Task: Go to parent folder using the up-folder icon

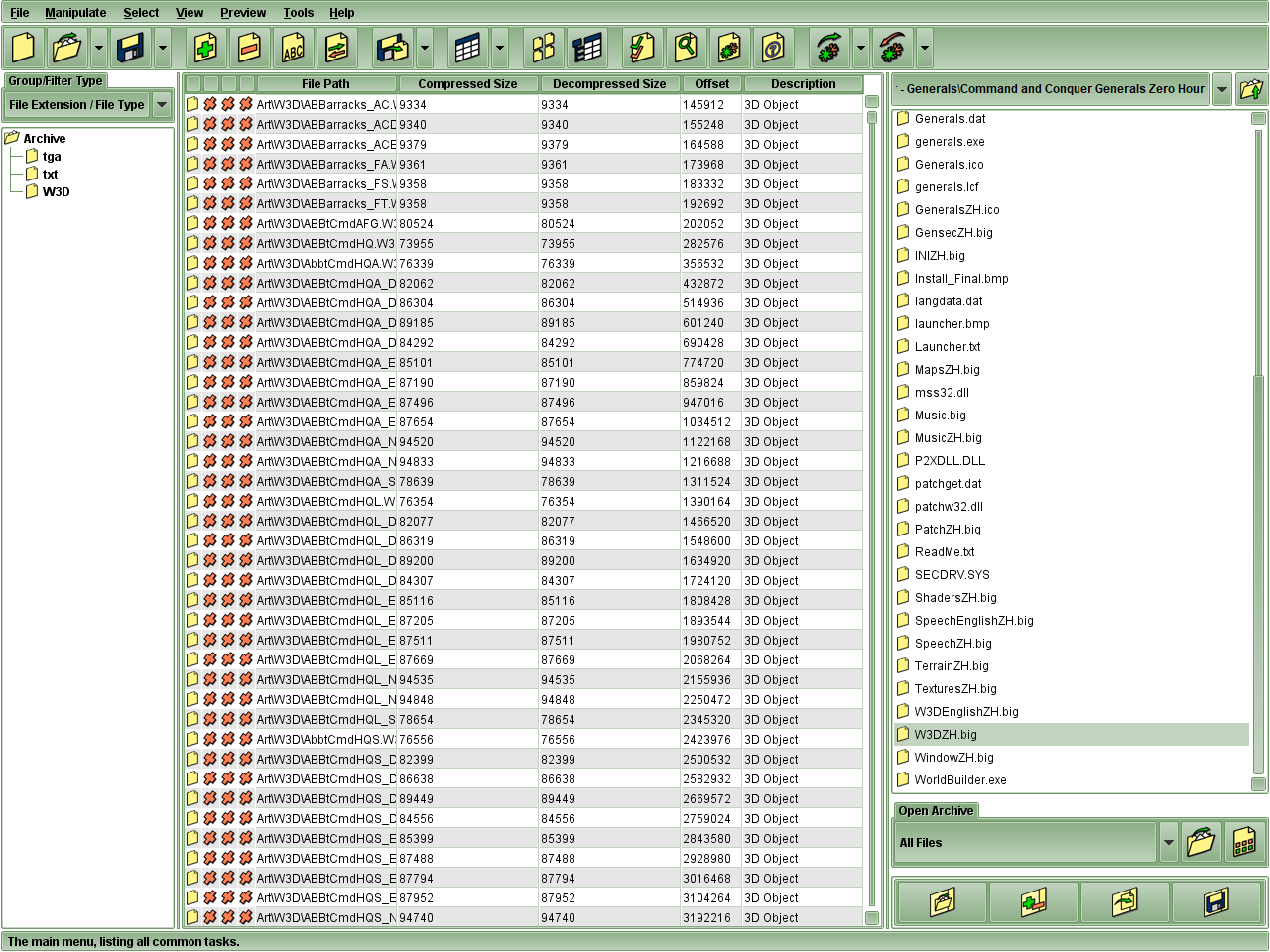Action: point(1251,89)
